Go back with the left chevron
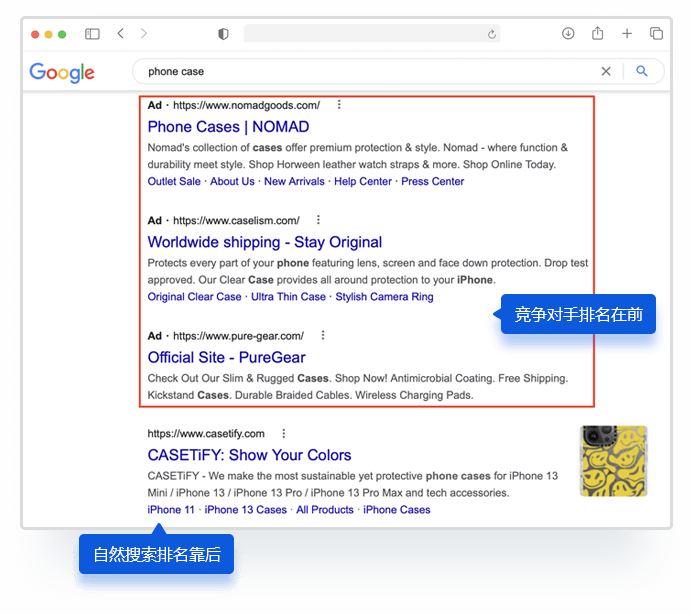Viewport: 693px width, 614px height. [120, 33]
